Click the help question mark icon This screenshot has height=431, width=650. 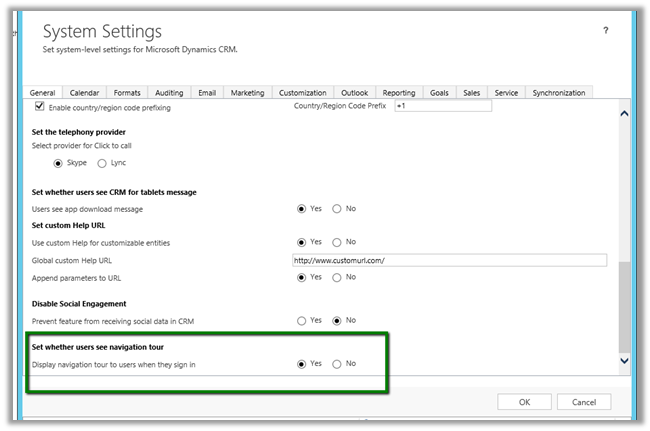(x=605, y=31)
